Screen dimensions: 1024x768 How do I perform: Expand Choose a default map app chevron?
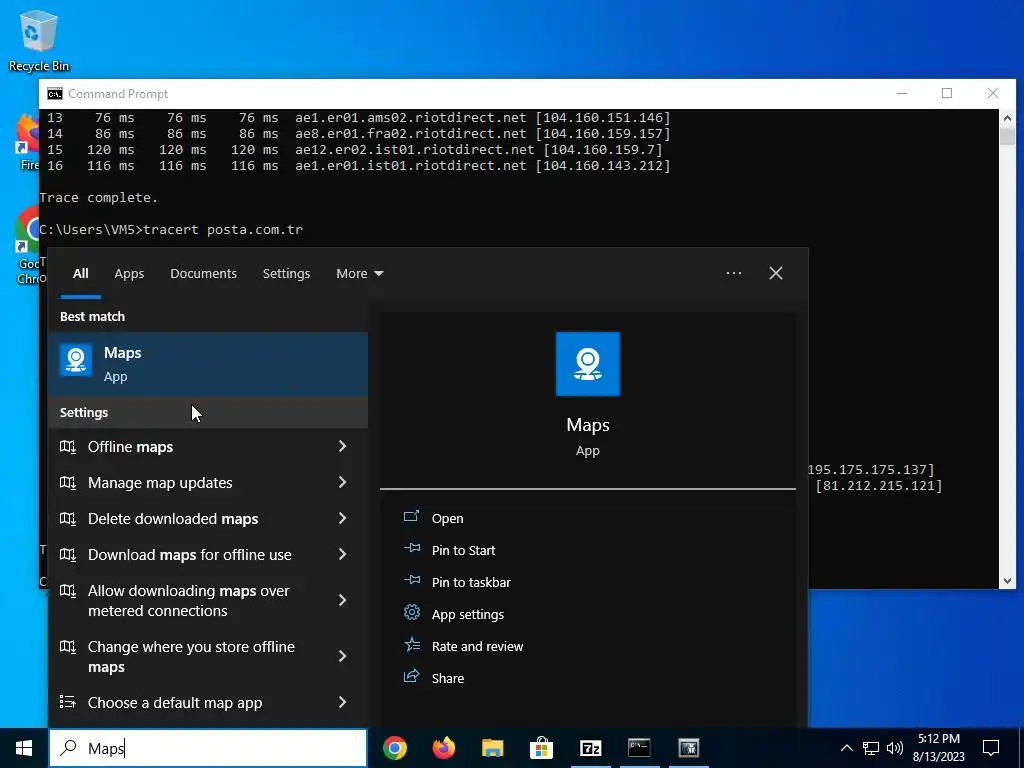pyautogui.click(x=342, y=702)
